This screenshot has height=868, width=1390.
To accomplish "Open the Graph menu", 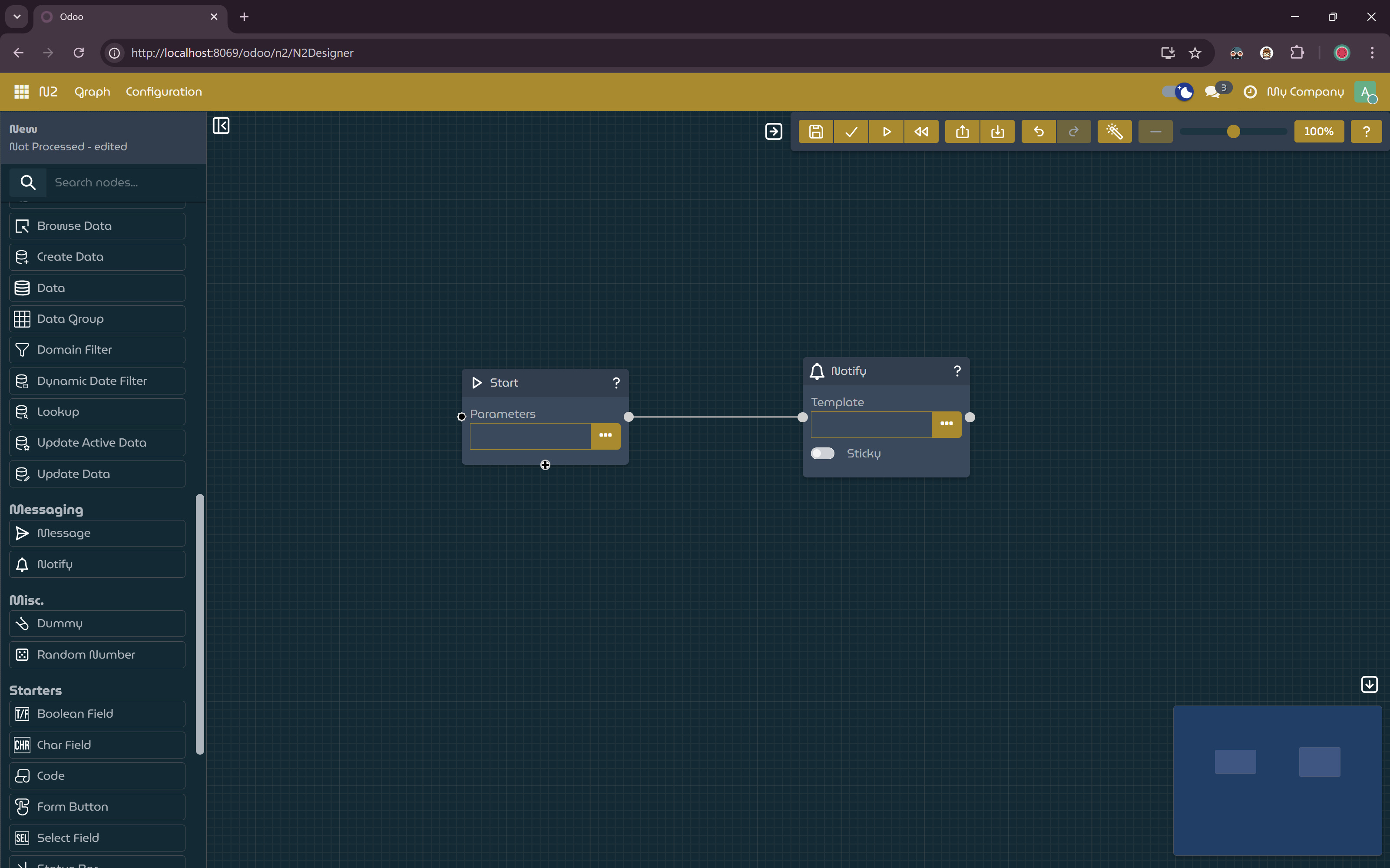I will (92, 91).
